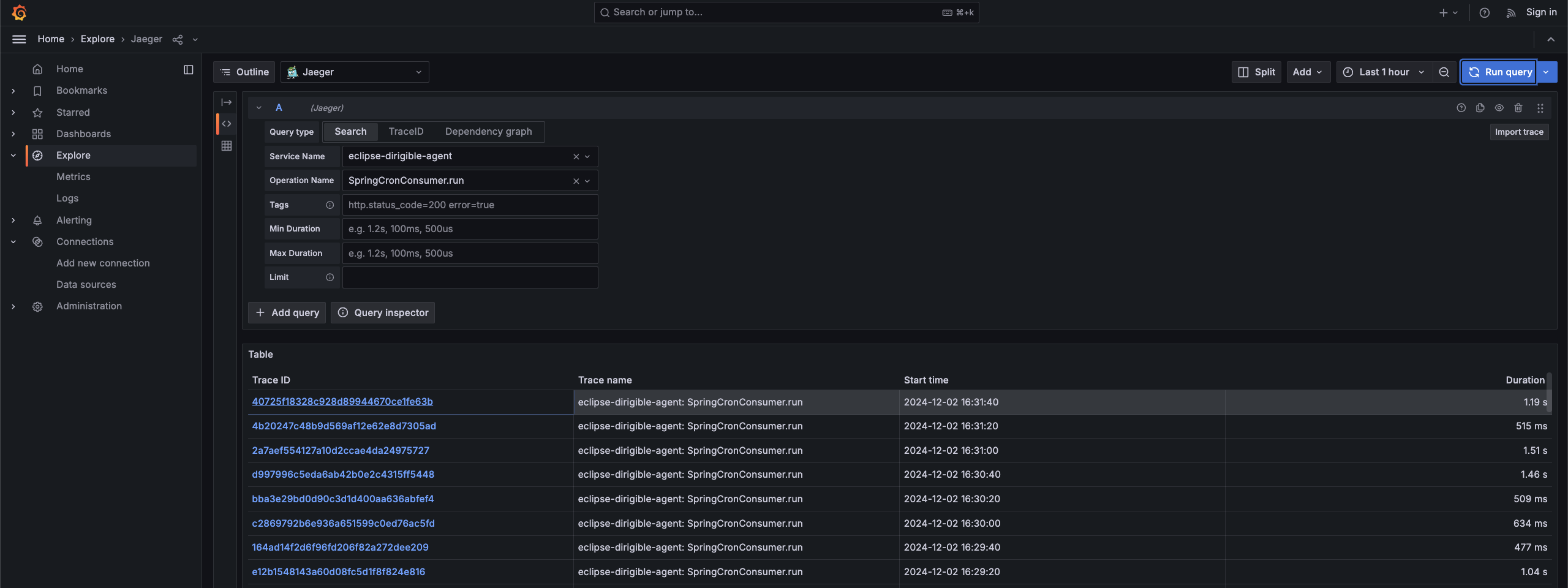Open the Jaeger data source dropdown
The image size is (1568, 588).
tap(355, 72)
